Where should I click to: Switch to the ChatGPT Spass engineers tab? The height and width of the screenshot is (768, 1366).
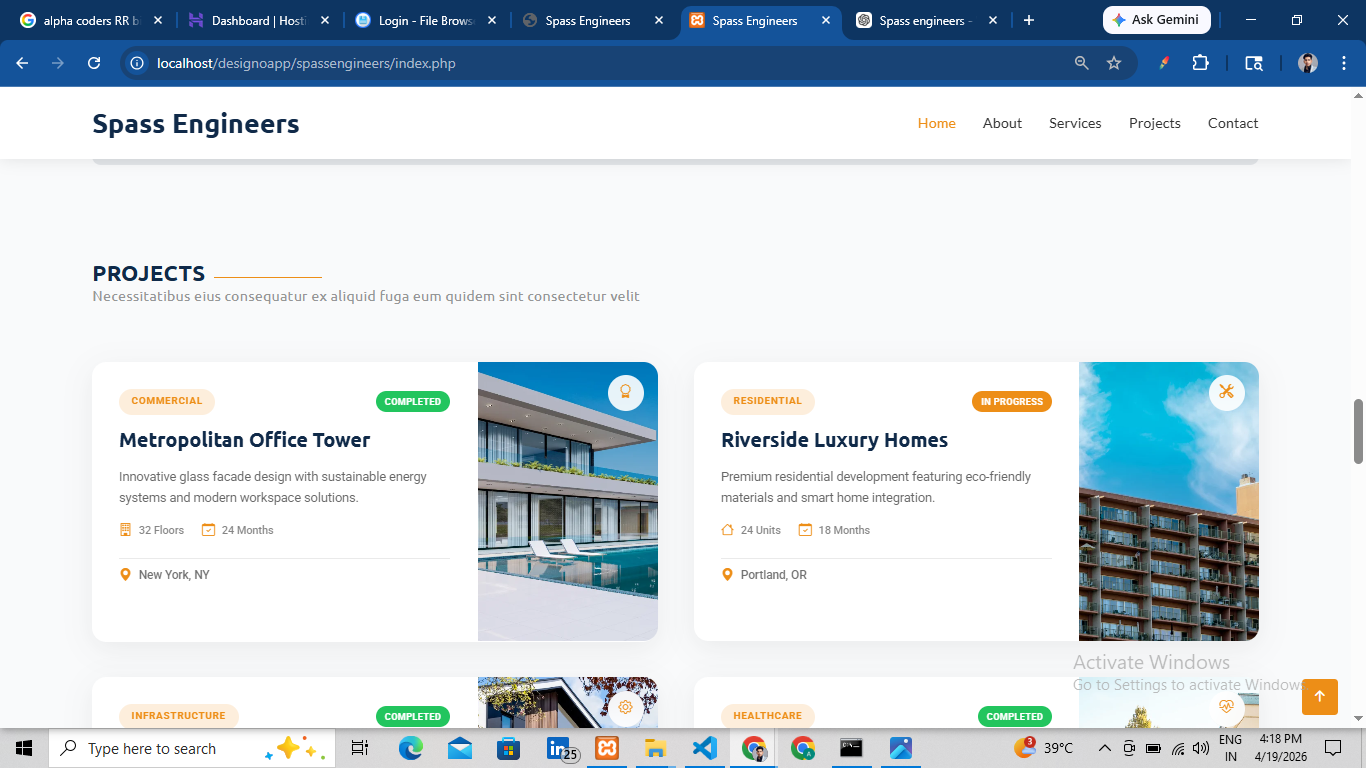(926, 20)
